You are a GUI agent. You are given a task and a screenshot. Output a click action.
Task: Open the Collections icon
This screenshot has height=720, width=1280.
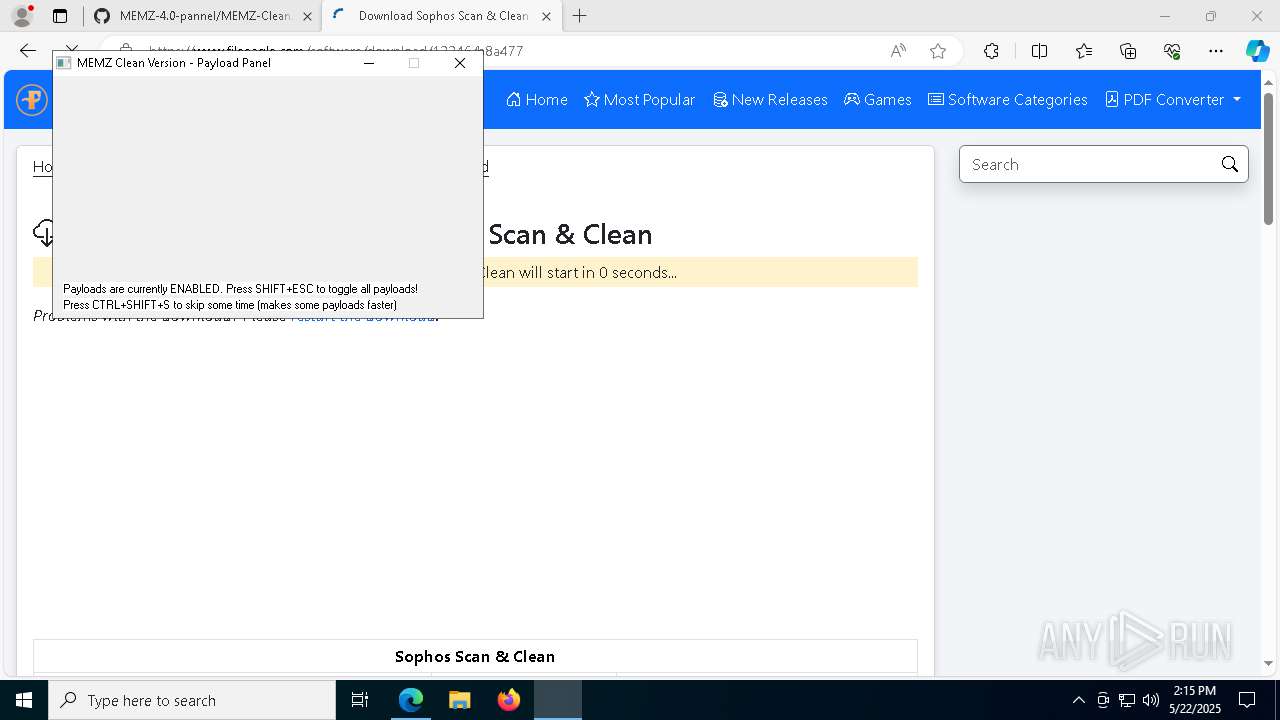click(x=1128, y=51)
